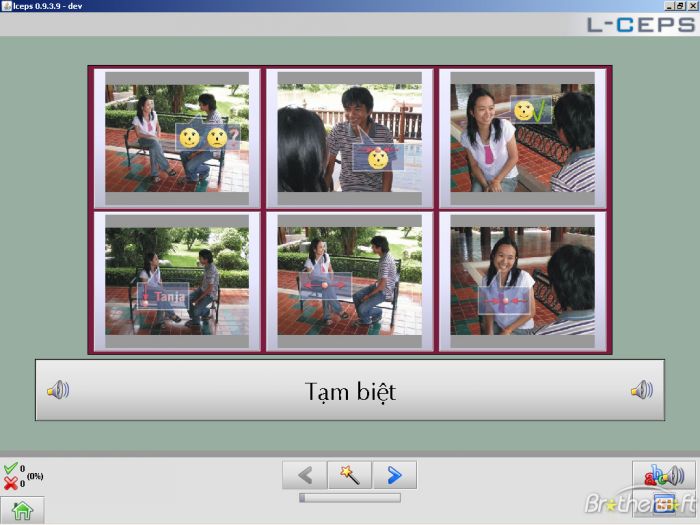Click the magic wand hint button
The image size is (700, 525).
350,475
